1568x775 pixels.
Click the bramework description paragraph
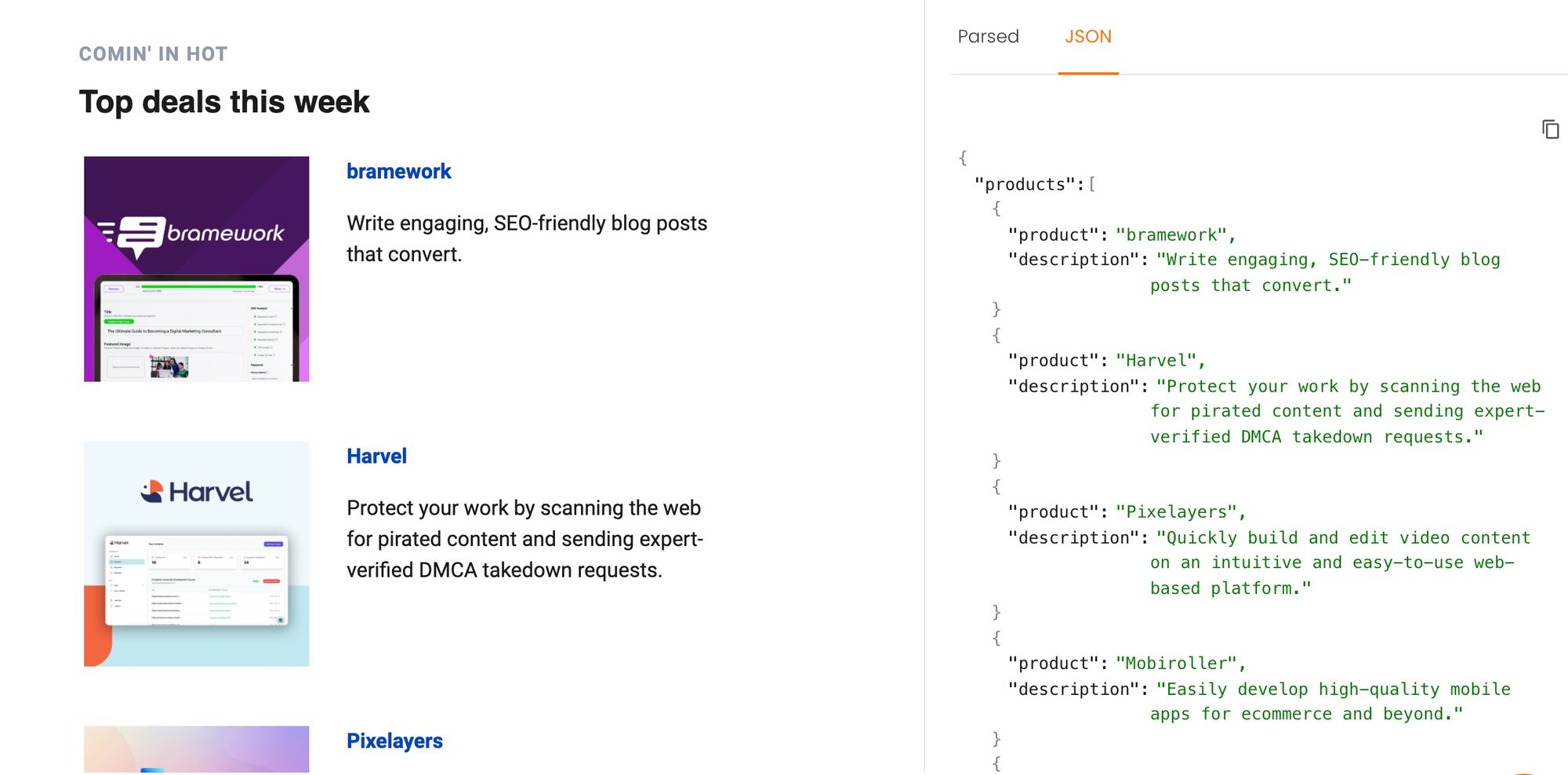coord(526,238)
